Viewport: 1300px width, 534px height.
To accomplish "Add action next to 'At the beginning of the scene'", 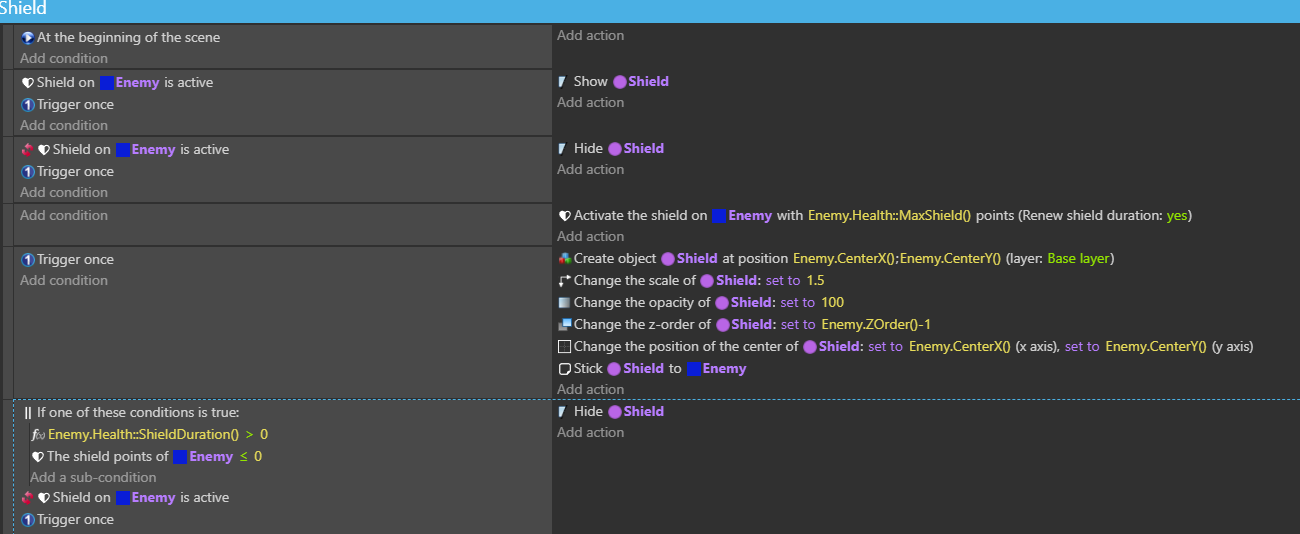I will [x=590, y=35].
